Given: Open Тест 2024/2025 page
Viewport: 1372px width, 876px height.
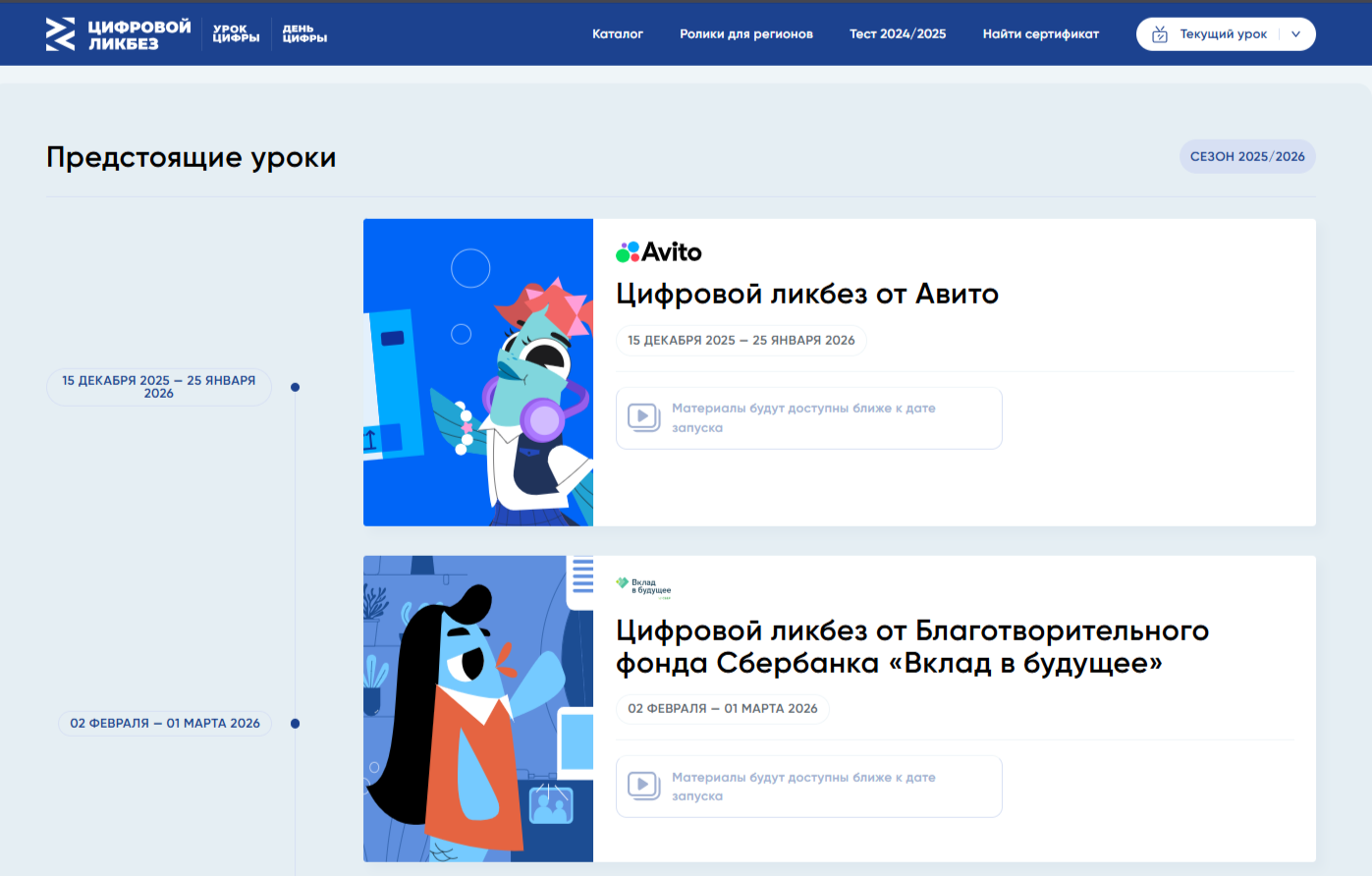Looking at the screenshot, I should pyautogui.click(x=898, y=34).
